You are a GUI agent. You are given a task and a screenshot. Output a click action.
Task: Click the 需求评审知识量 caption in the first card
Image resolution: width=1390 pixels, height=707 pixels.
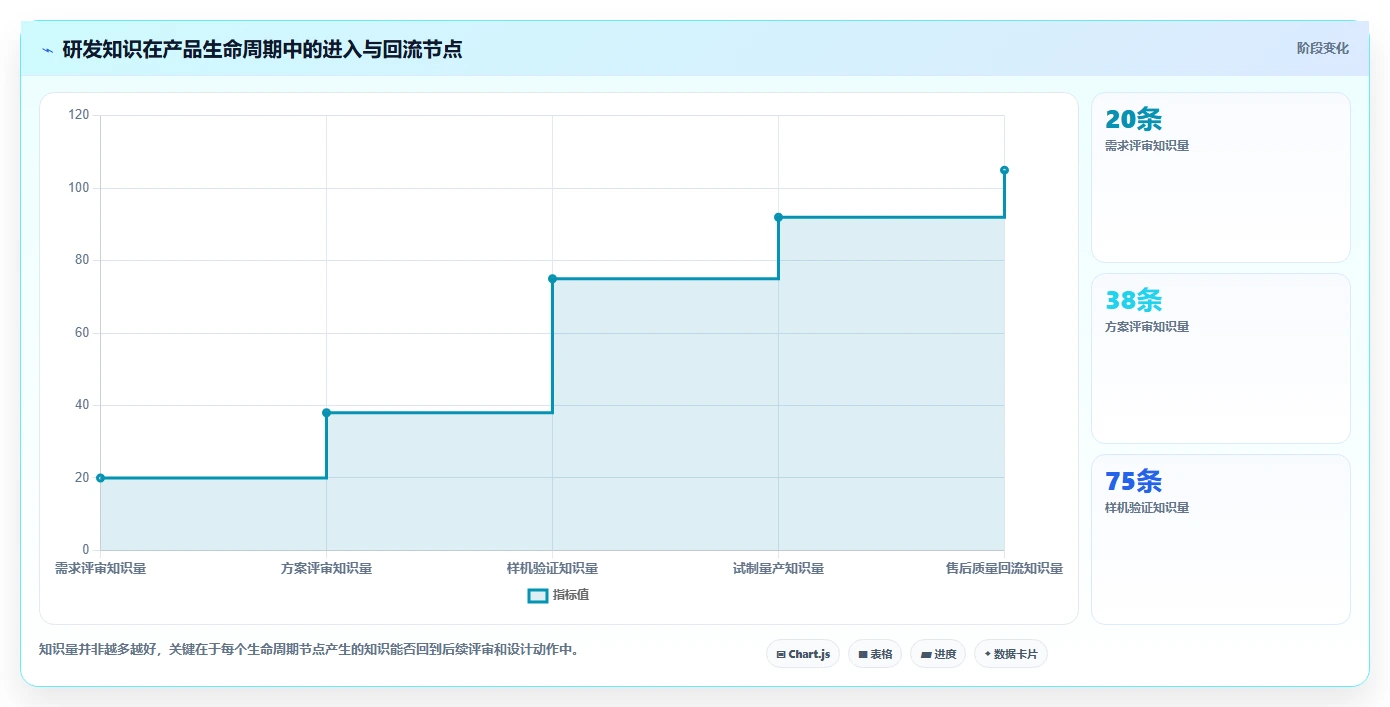pyautogui.click(x=1147, y=145)
